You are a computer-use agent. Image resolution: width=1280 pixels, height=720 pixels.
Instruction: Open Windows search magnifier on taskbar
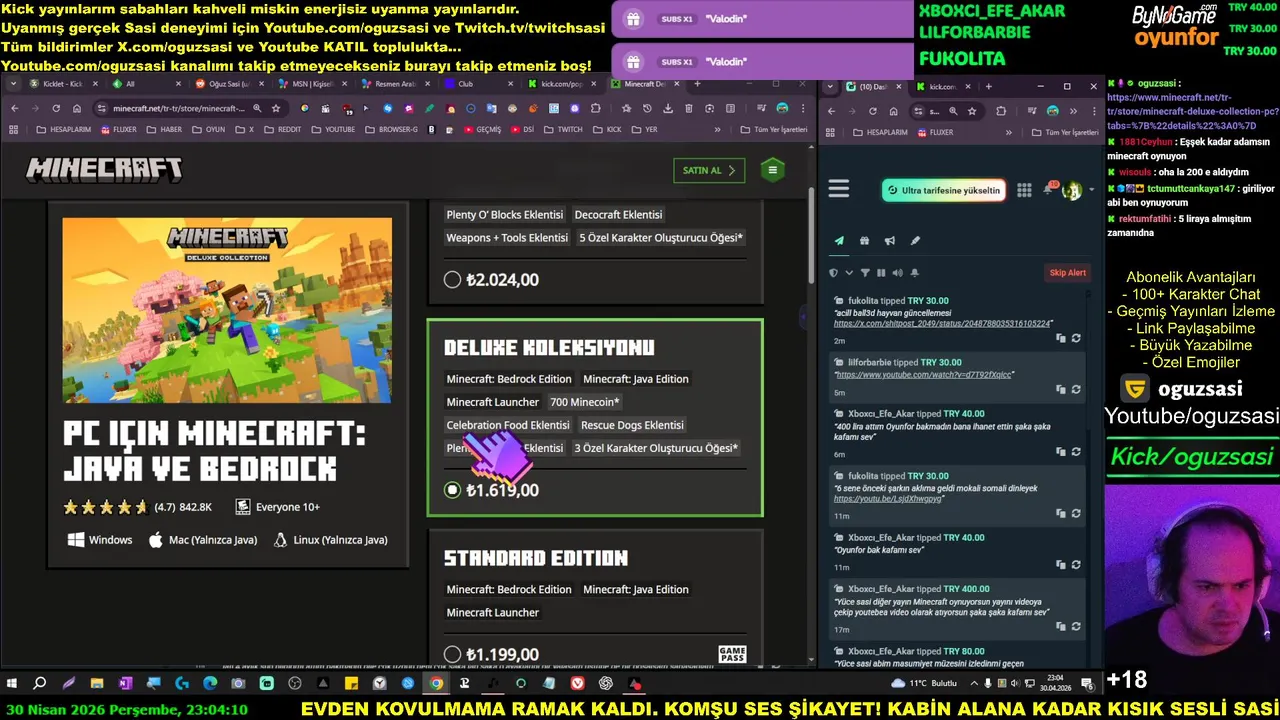click(40, 684)
